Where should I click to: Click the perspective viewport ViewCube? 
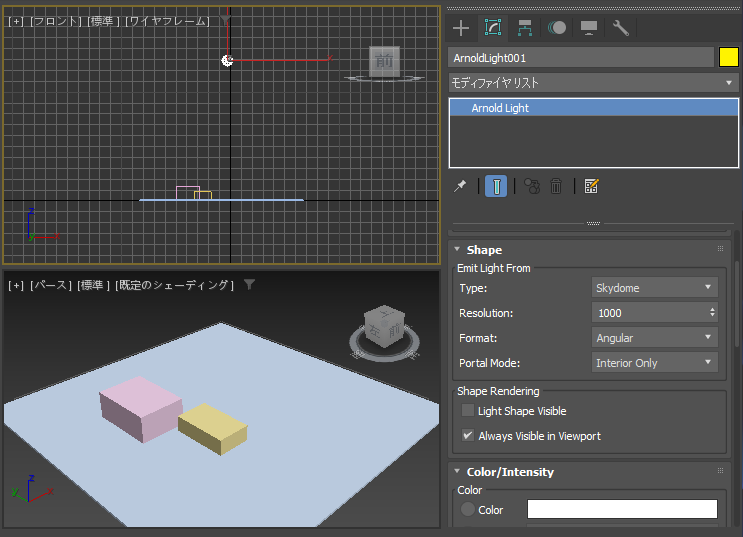click(x=384, y=327)
